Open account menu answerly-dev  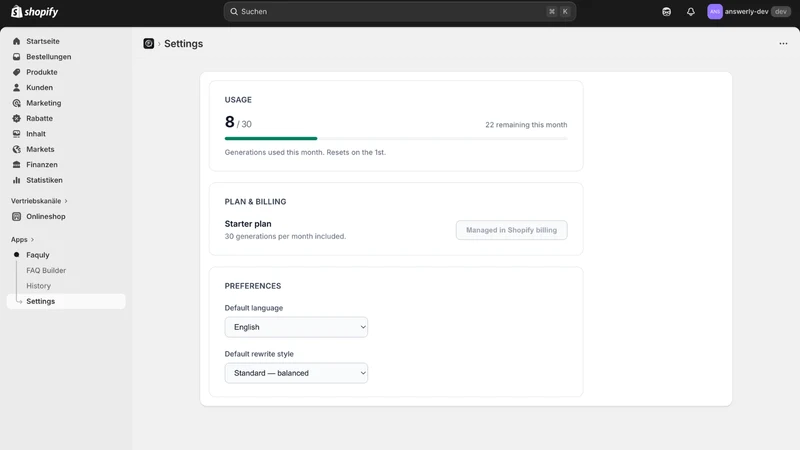tap(749, 11)
